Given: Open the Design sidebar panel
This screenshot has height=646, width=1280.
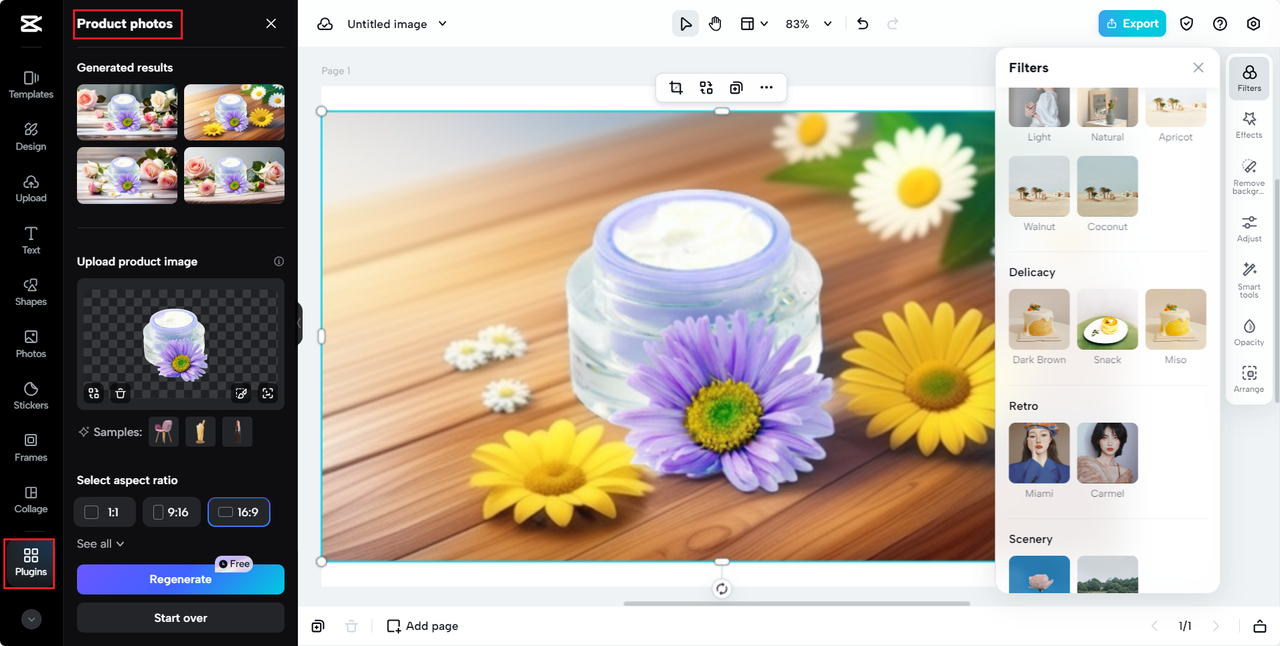Looking at the screenshot, I should [31, 136].
